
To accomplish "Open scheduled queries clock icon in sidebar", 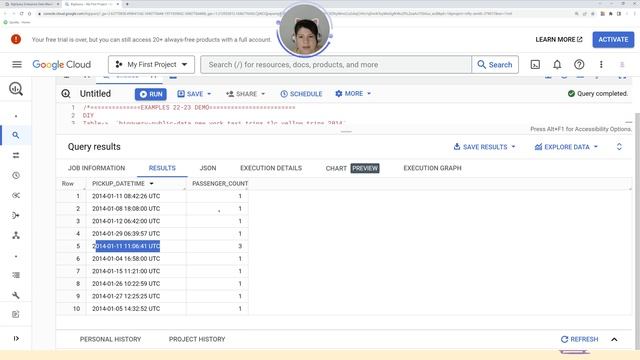I will [16, 175].
